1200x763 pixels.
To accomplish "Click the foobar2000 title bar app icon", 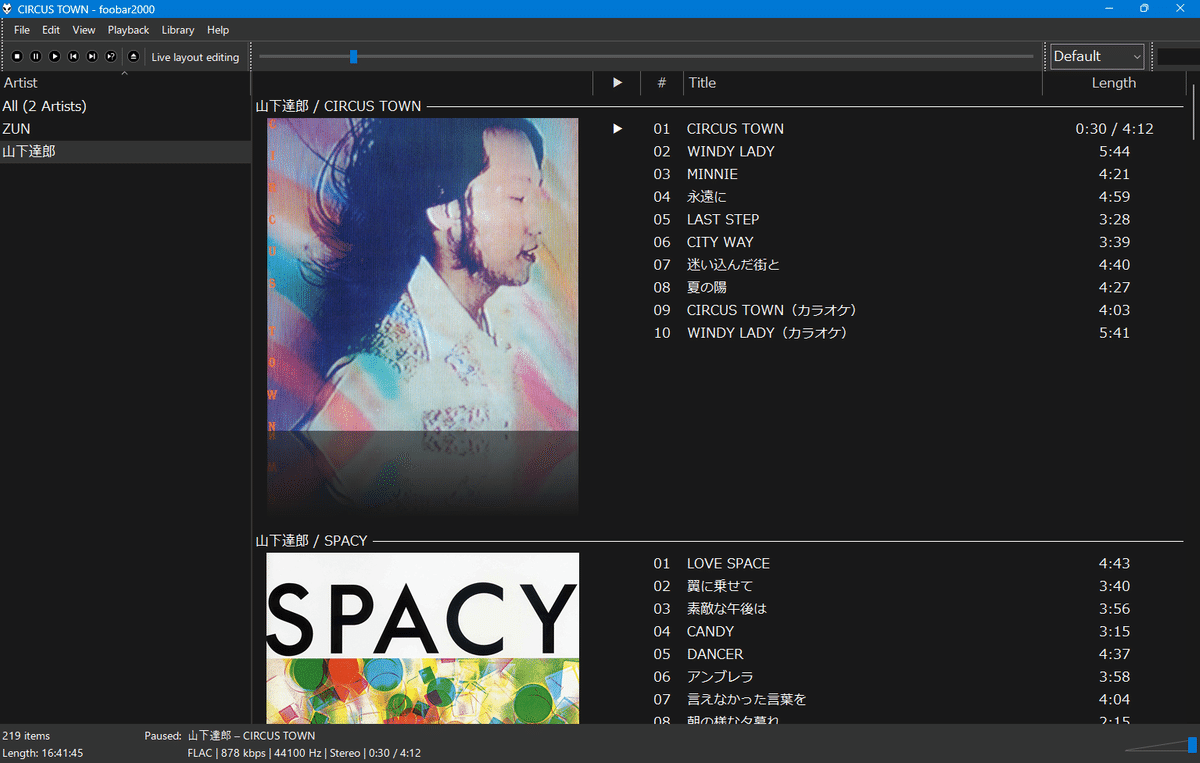I will pyautogui.click(x=8, y=8).
